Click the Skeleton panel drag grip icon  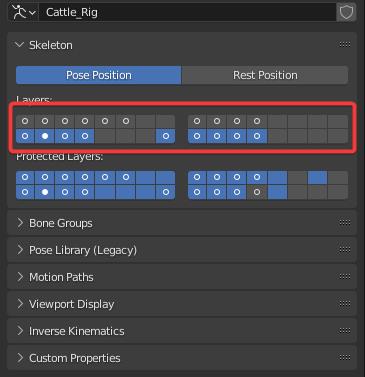click(345, 45)
